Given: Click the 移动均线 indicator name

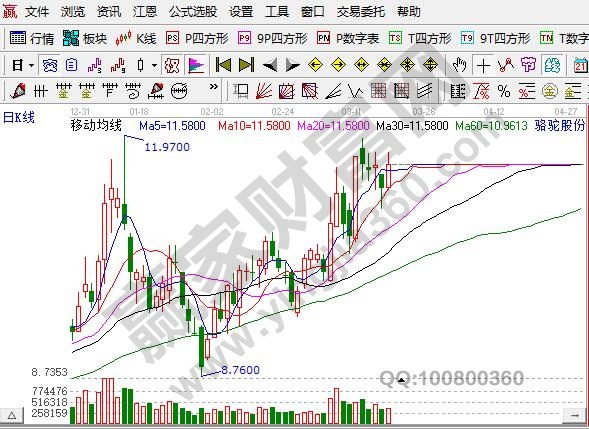Looking at the screenshot, I should point(96,125).
